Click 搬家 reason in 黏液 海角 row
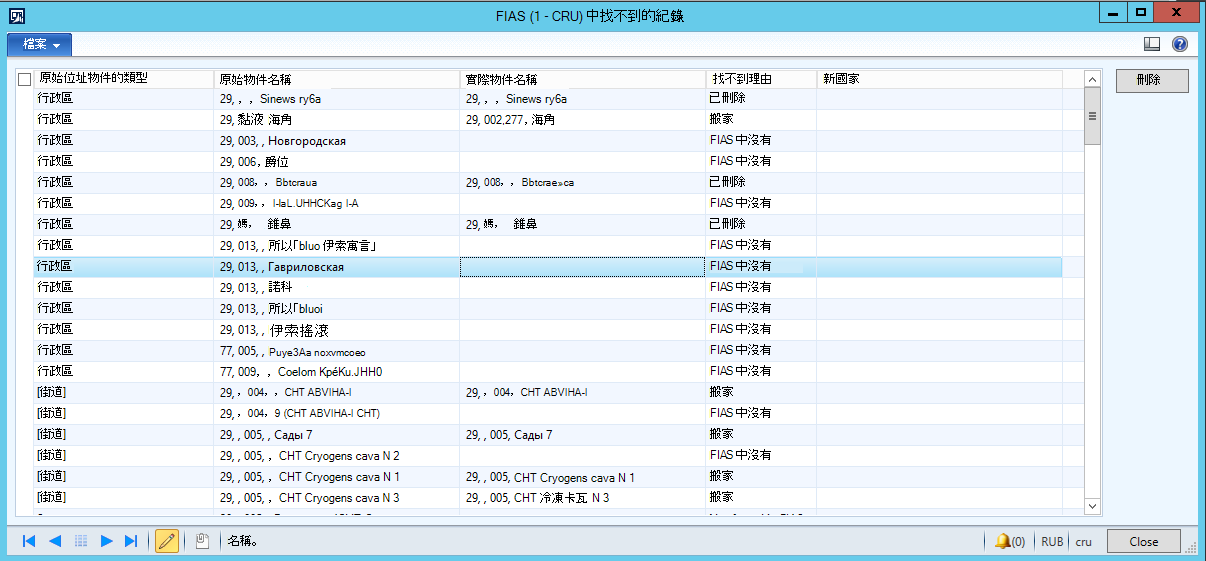 coord(762,119)
